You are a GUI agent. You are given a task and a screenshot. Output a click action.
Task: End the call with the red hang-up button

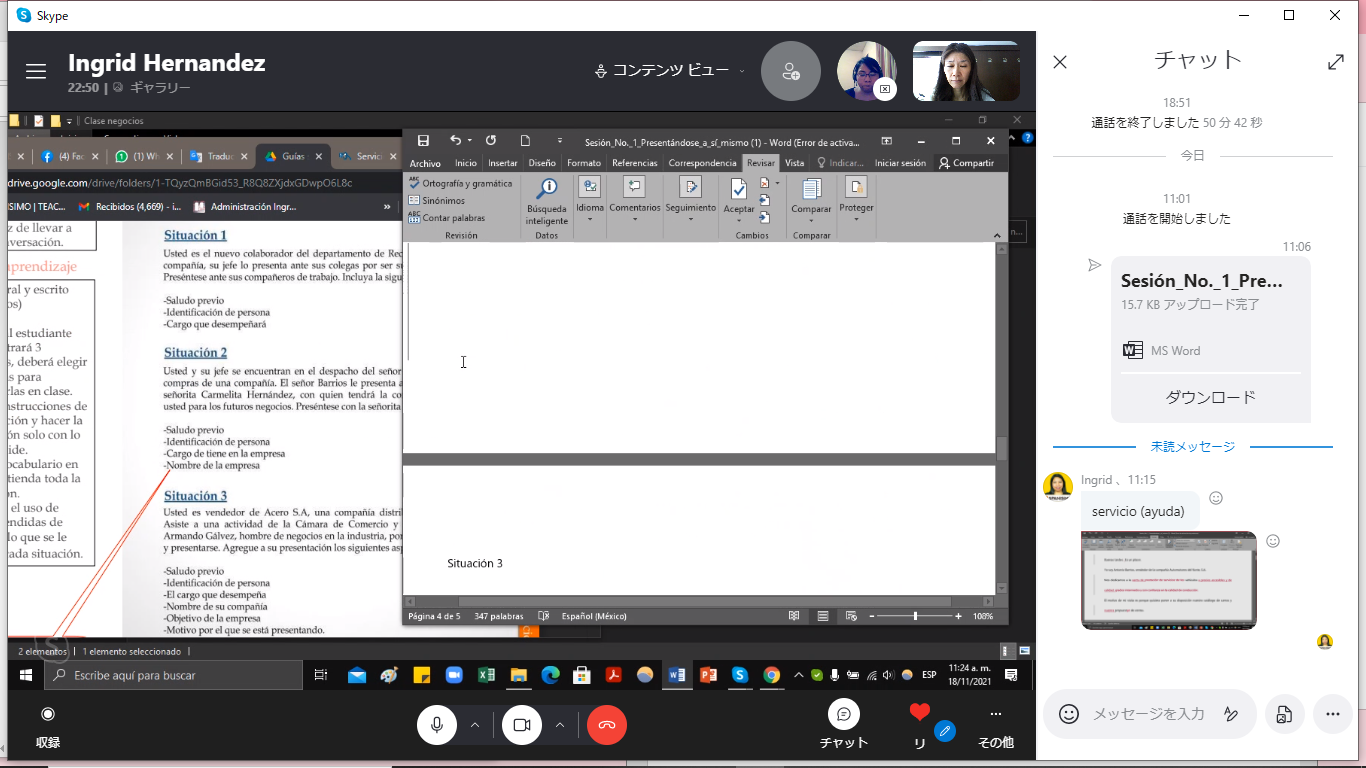tap(607, 725)
